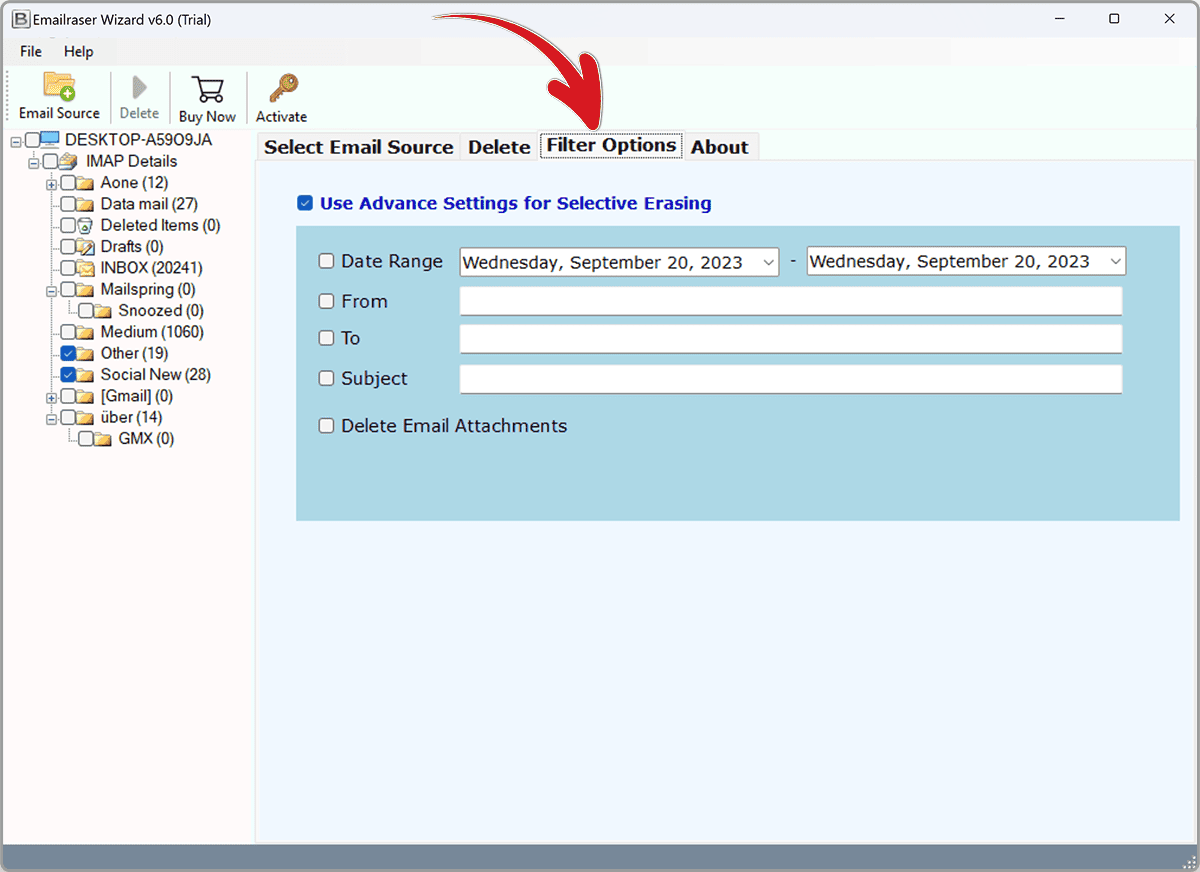Image resolution: width=1200 pixels, height=872 pixels.
Task: Collapse the Mailspring folder node
Action: pos(51,290)
